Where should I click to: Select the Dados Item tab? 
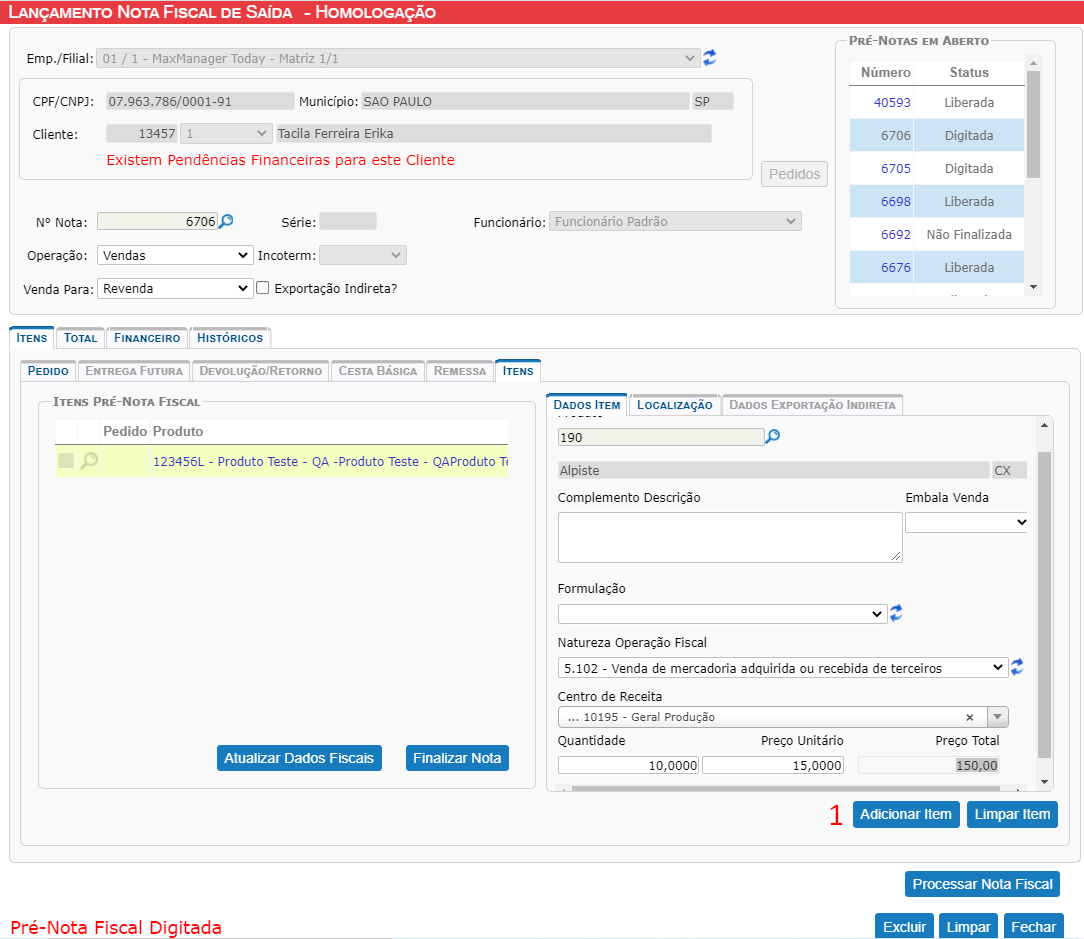(x=587, y=405)
